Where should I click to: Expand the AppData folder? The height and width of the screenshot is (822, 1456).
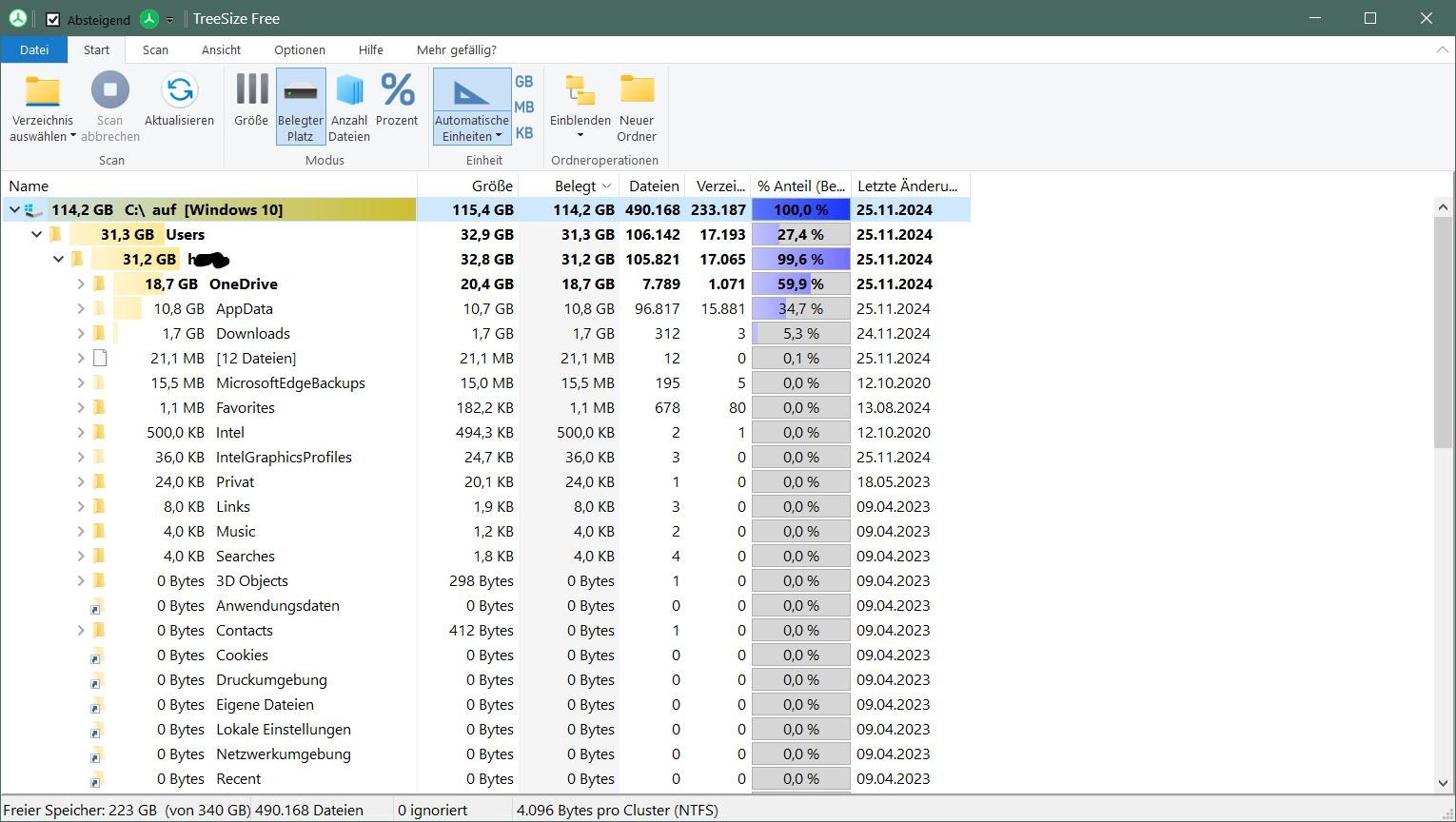(81, 308)
